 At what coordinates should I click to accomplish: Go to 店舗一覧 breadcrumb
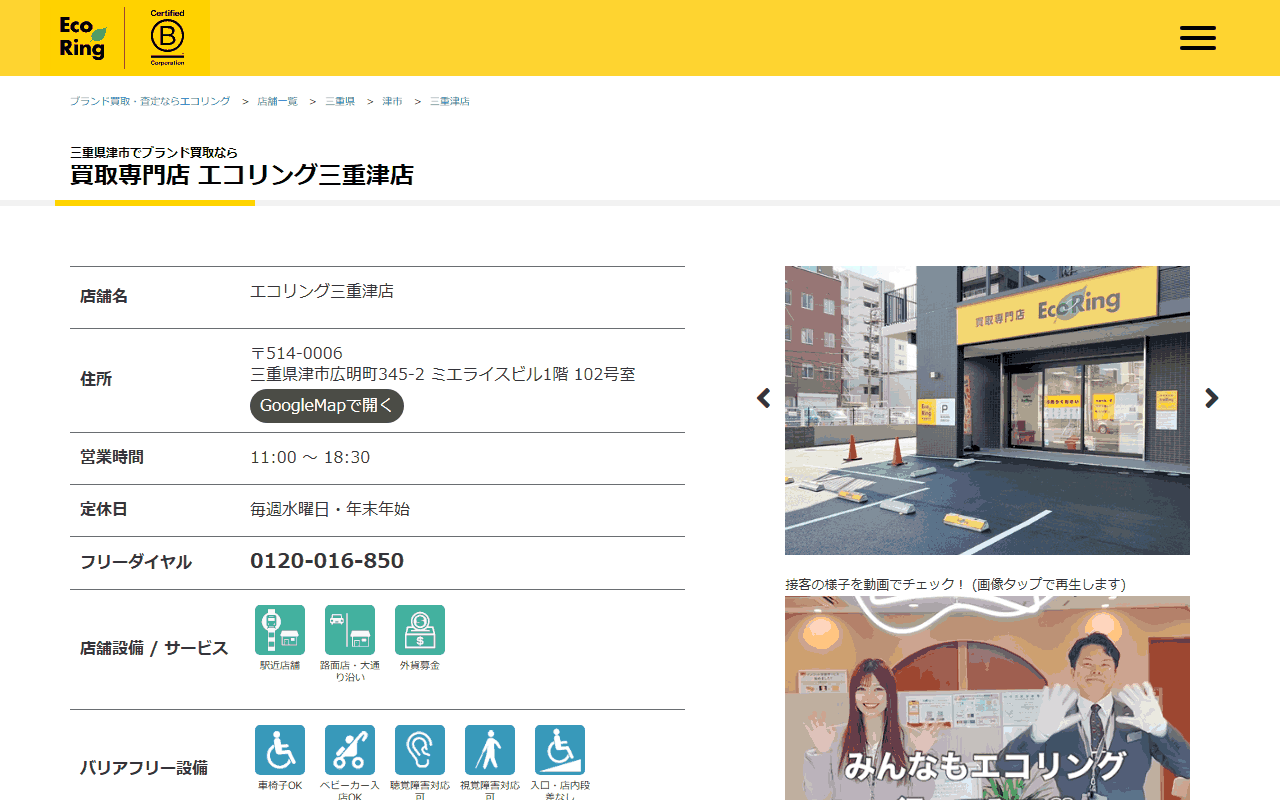(x=277, y=102)
